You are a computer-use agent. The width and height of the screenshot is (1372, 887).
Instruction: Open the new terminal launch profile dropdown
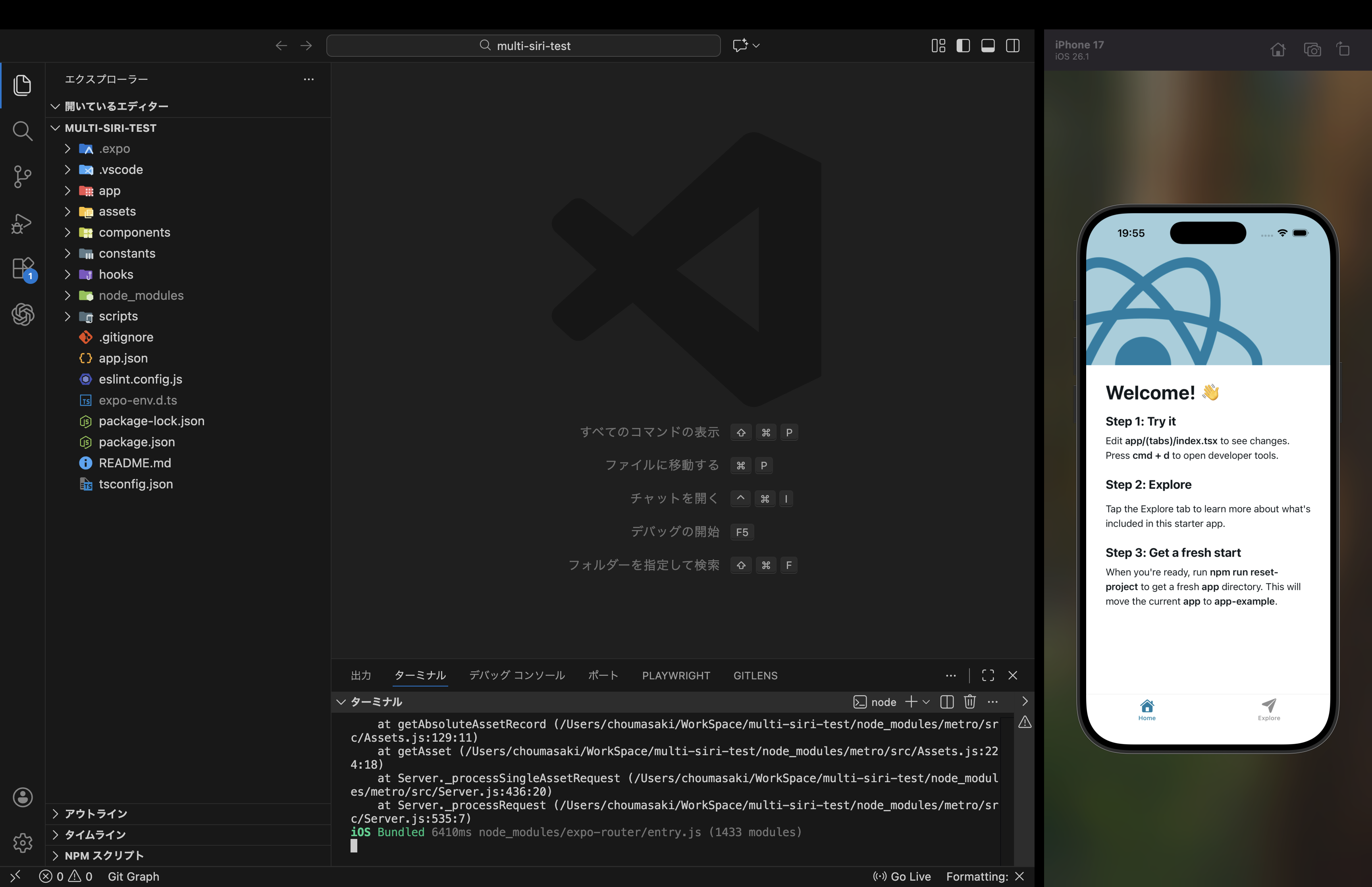point(926,702)
